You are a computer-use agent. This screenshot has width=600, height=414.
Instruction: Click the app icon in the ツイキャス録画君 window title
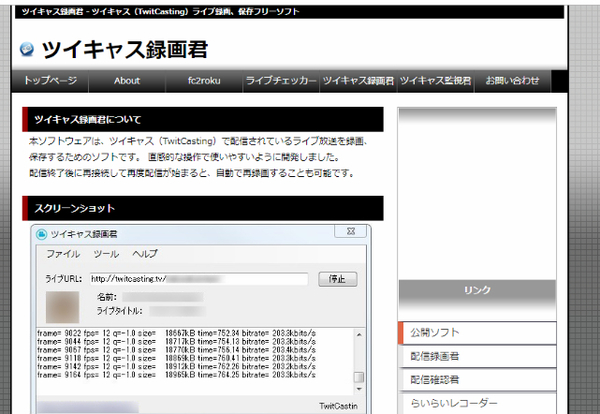coord(42,233)
